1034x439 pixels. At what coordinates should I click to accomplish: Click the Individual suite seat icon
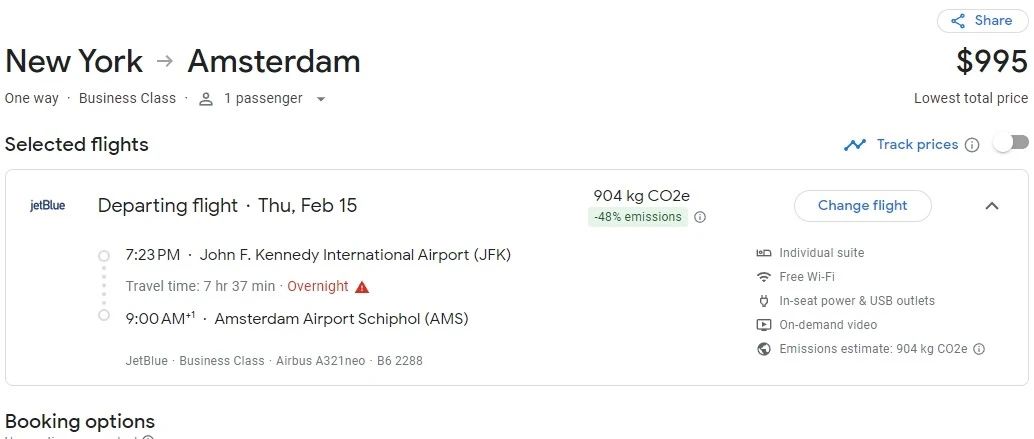pyautogui.click(x=764, y=253)
